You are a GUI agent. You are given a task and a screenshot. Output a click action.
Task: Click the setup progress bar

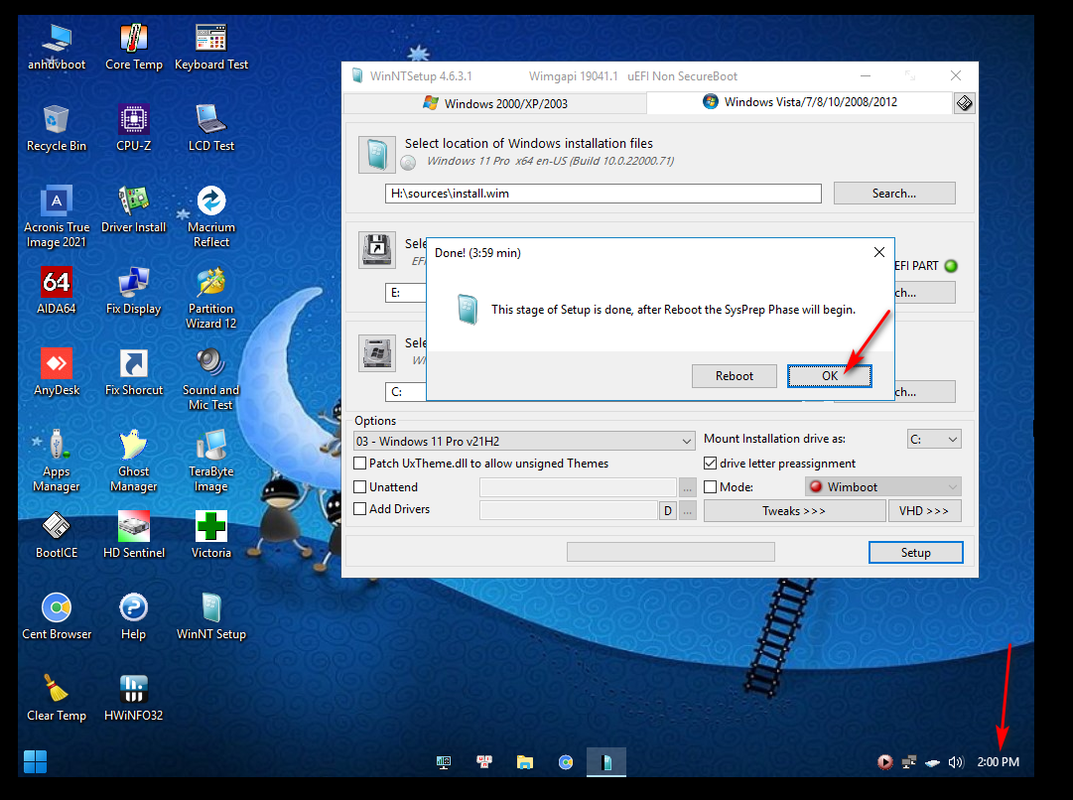(x=671, y=552)
